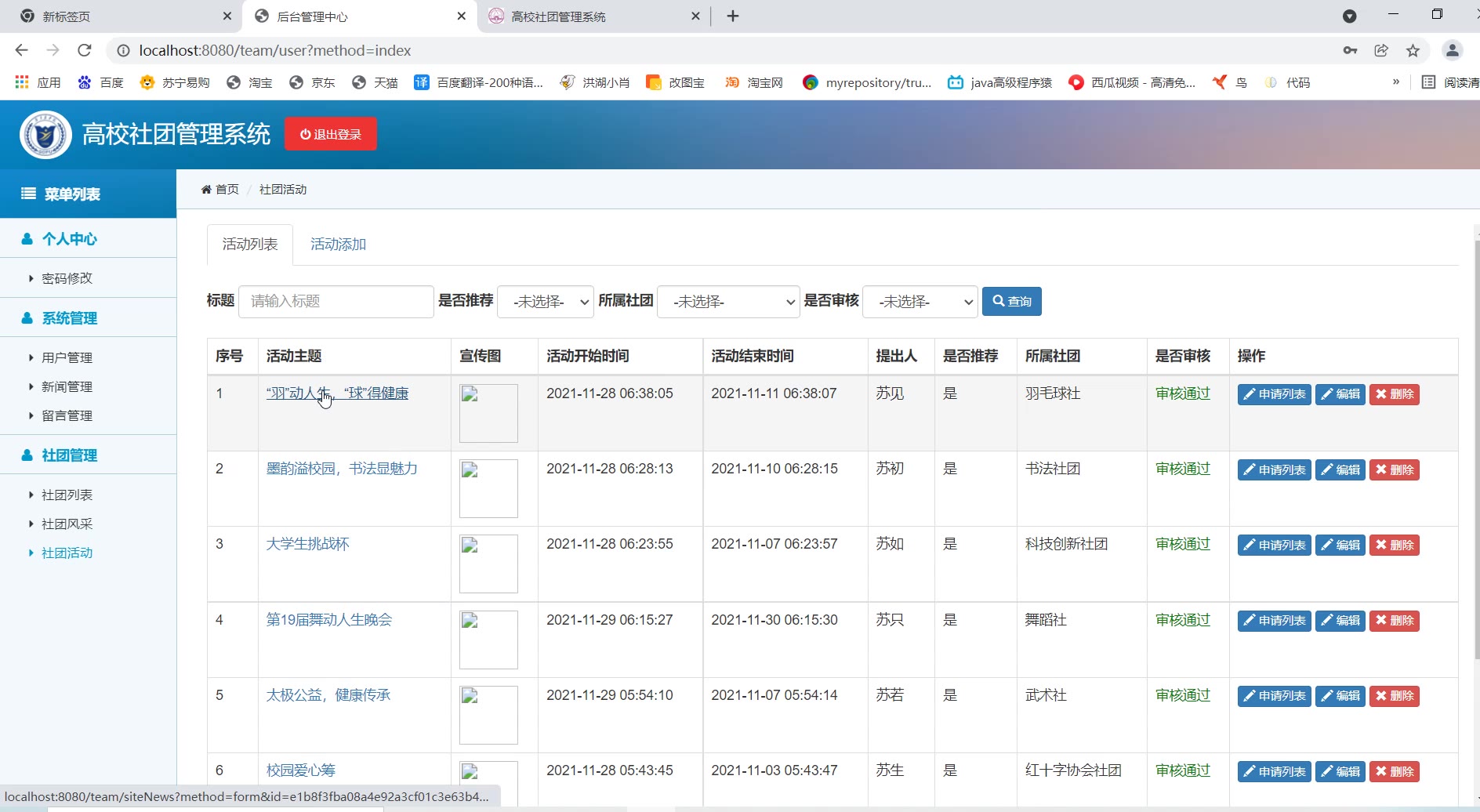Click the university logo emblem in header
This screenshot has width=1480, height=812.
45,135
